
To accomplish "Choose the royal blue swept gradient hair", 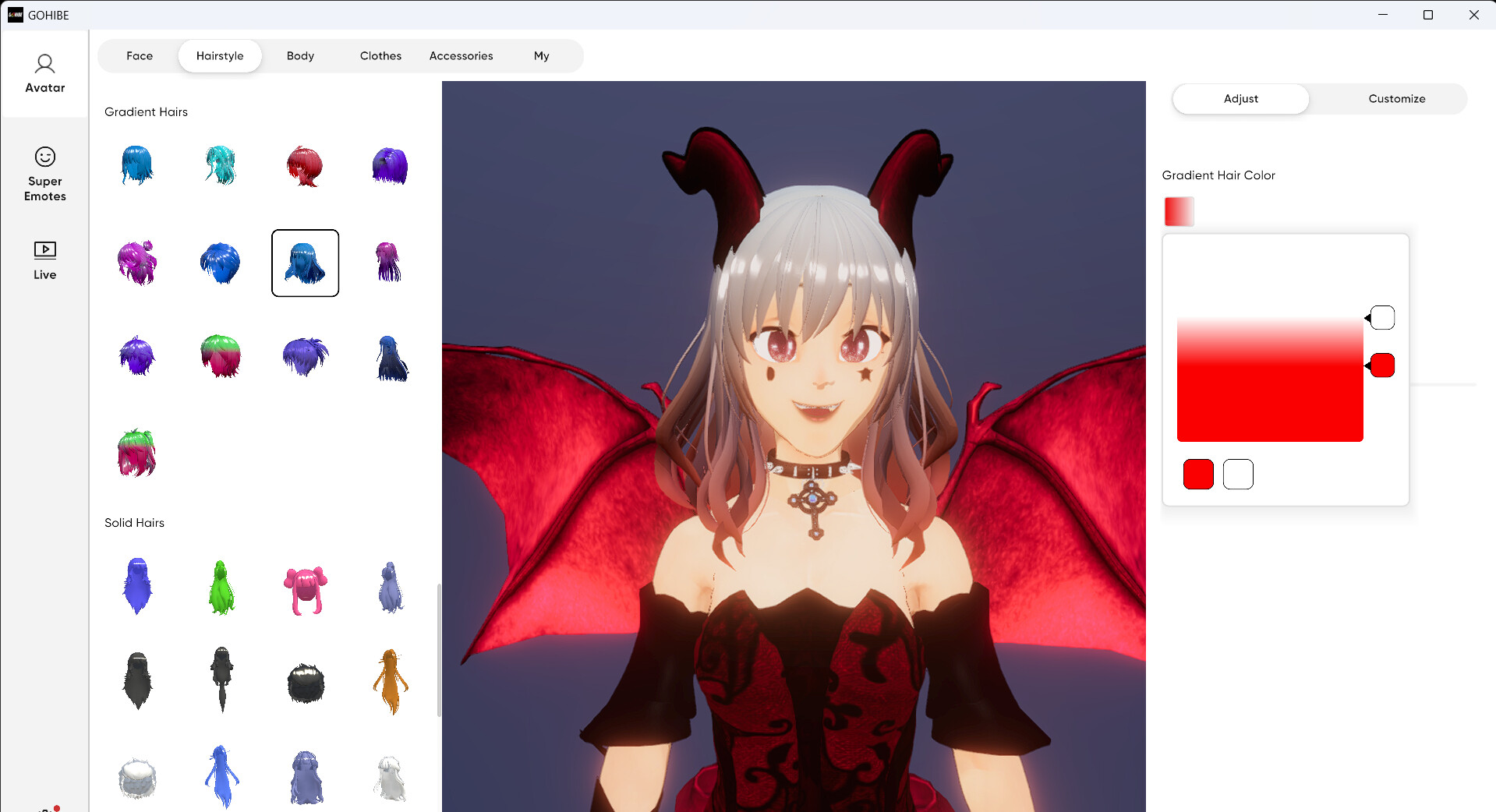I will [221, 263].
